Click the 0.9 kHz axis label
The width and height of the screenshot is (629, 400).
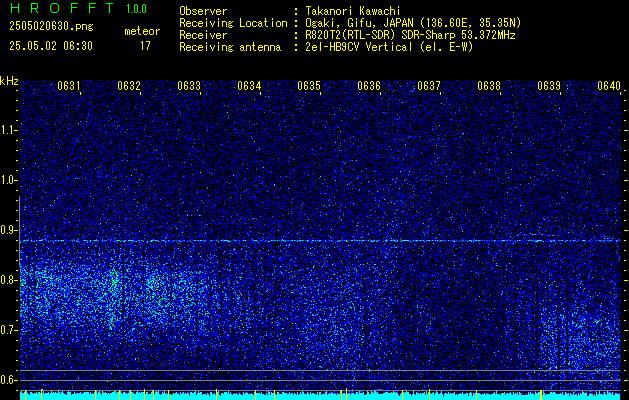[8, 230]
